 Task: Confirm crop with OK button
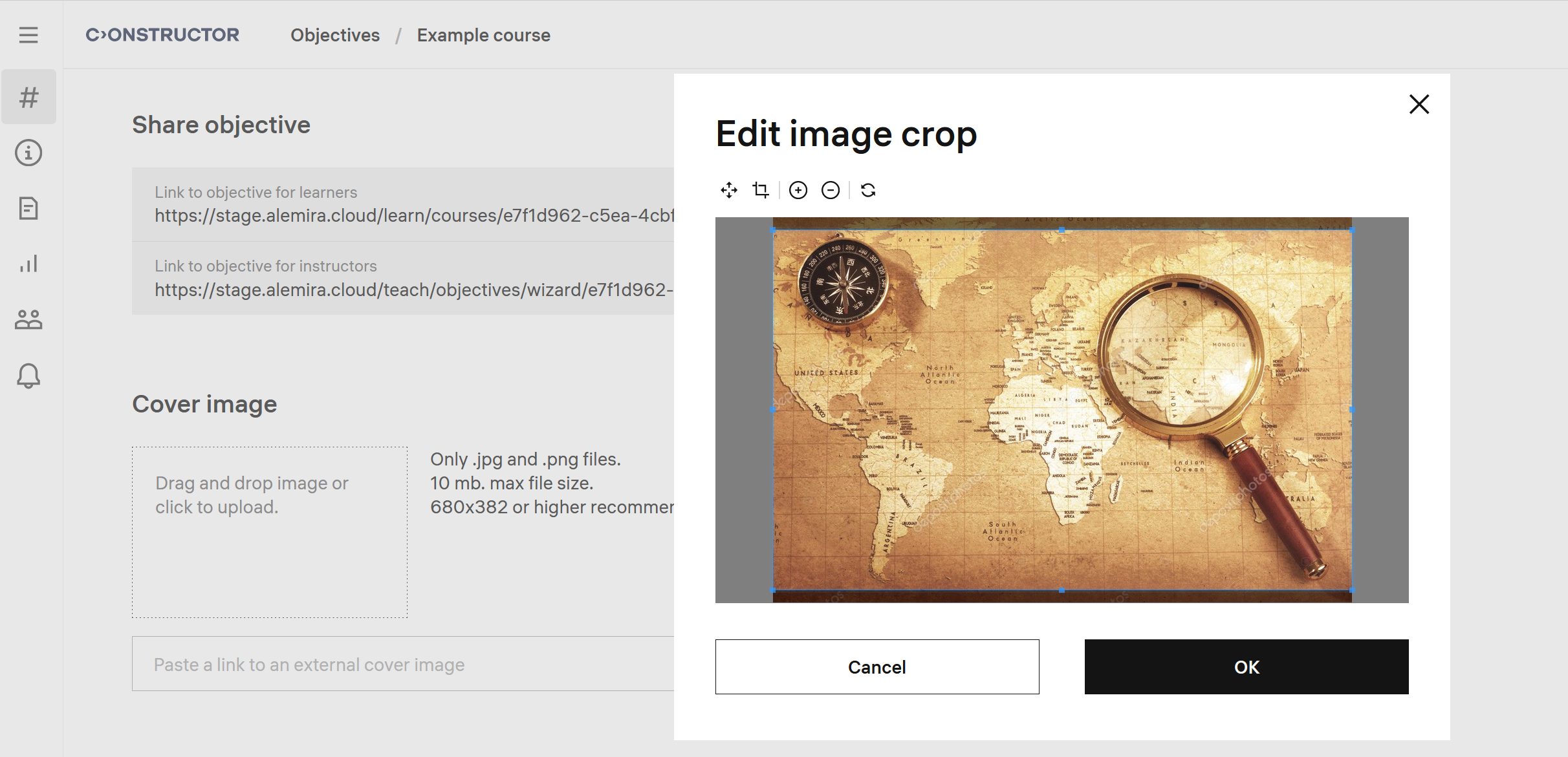1246,666
